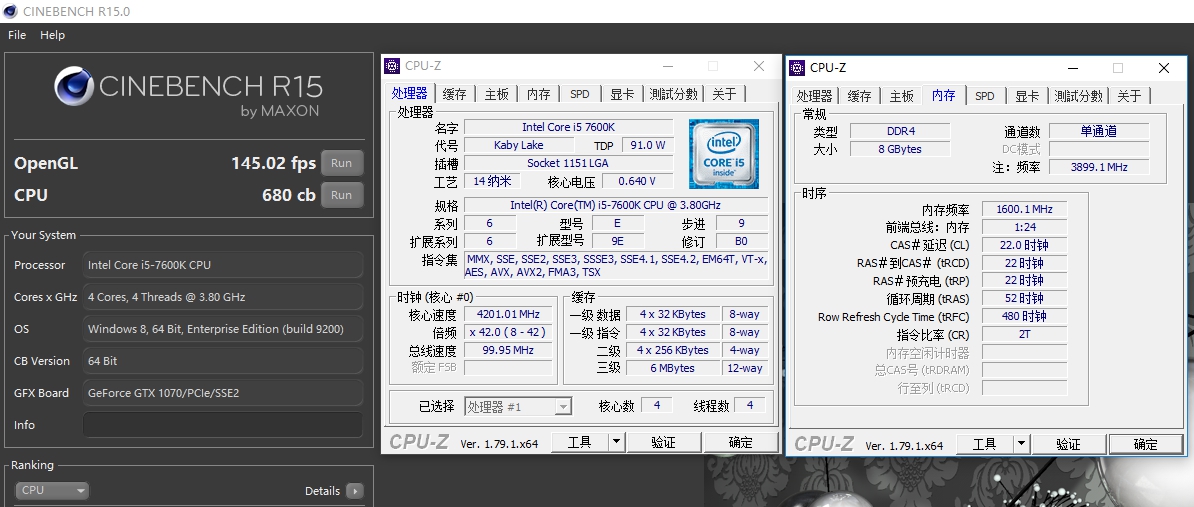
Task: Select 处理器 tab in left CPU-Z window
Action: click(410, 94)
